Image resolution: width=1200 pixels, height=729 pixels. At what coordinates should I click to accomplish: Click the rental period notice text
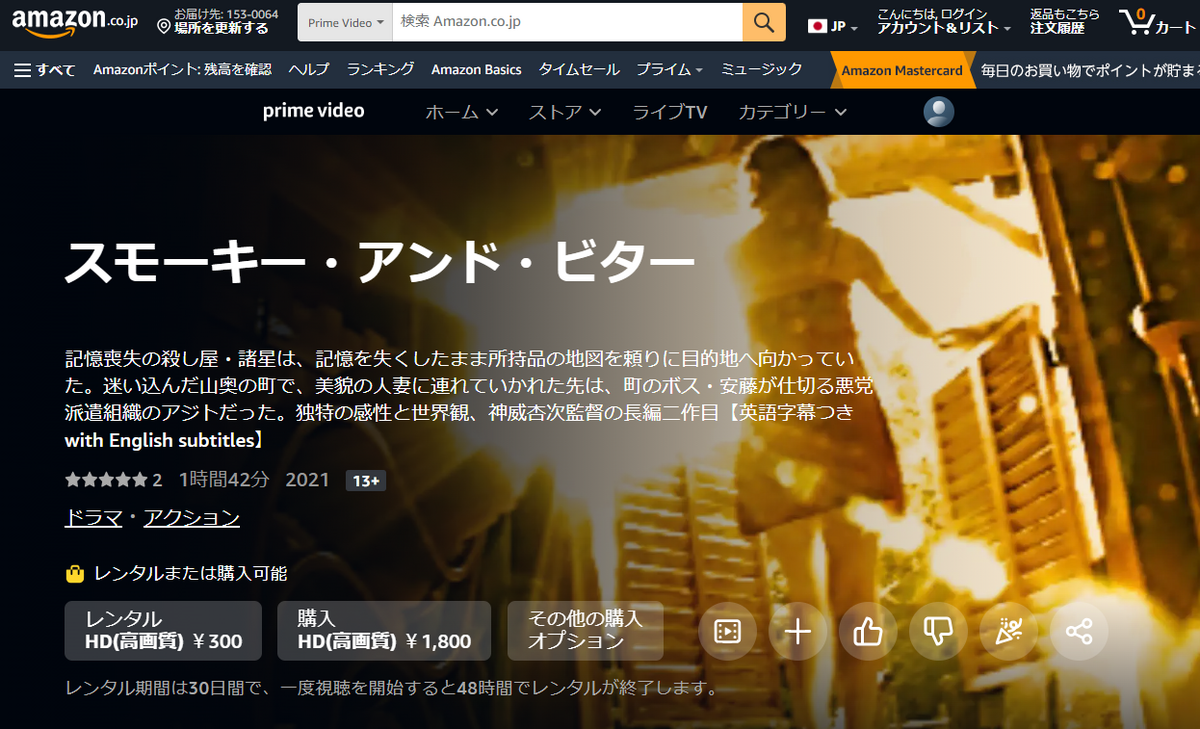(x=391, y=689)
